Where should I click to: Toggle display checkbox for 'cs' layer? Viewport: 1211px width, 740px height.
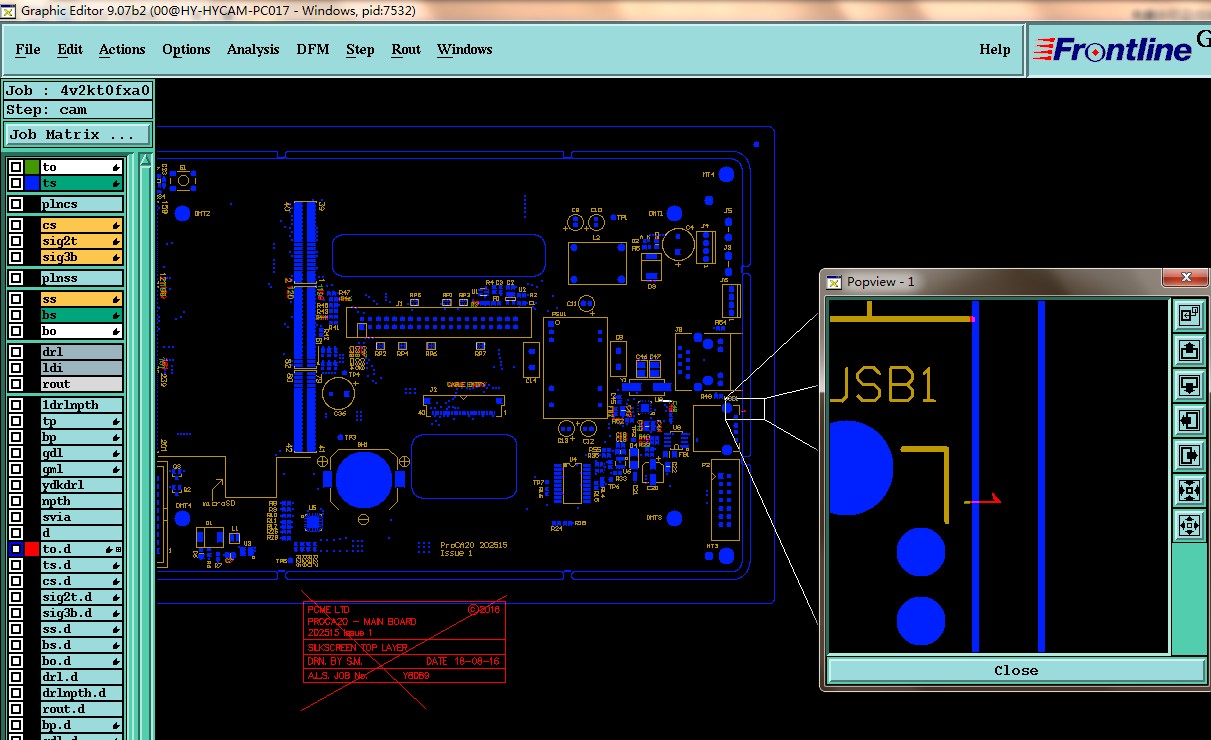[16, 225]
